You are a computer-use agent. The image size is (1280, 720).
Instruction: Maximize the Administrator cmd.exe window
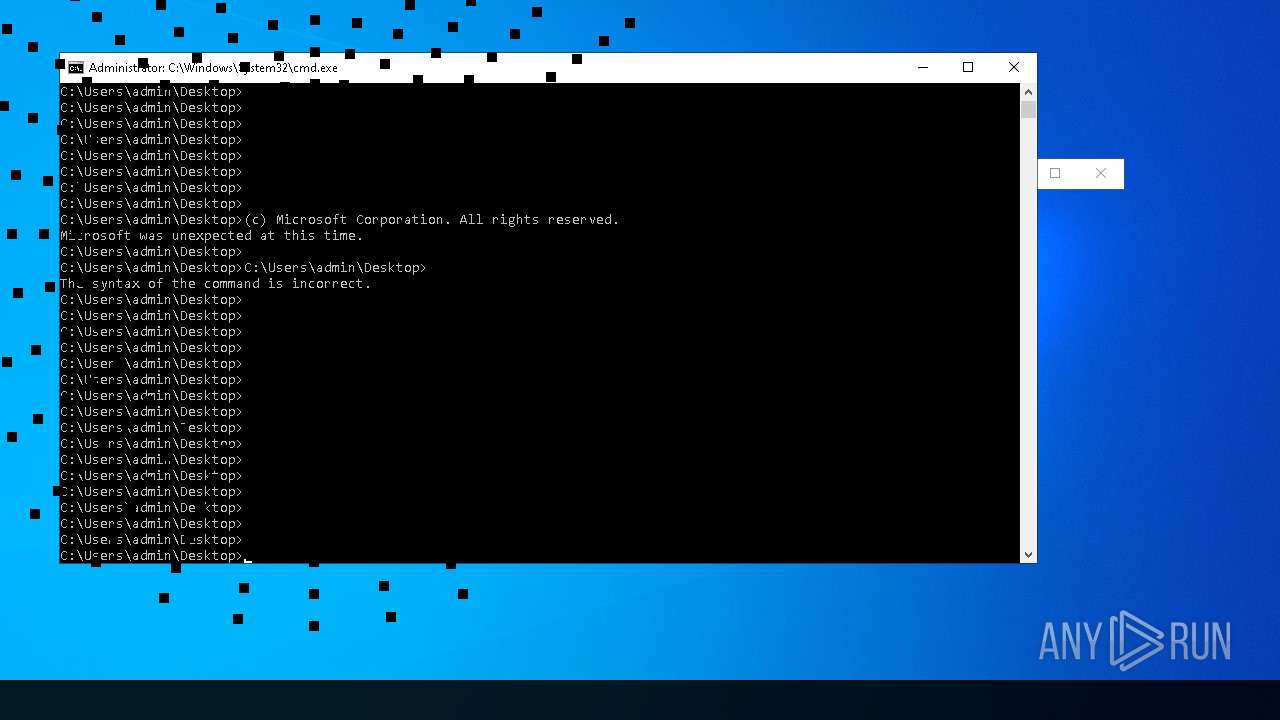click(x=968, y=68)
